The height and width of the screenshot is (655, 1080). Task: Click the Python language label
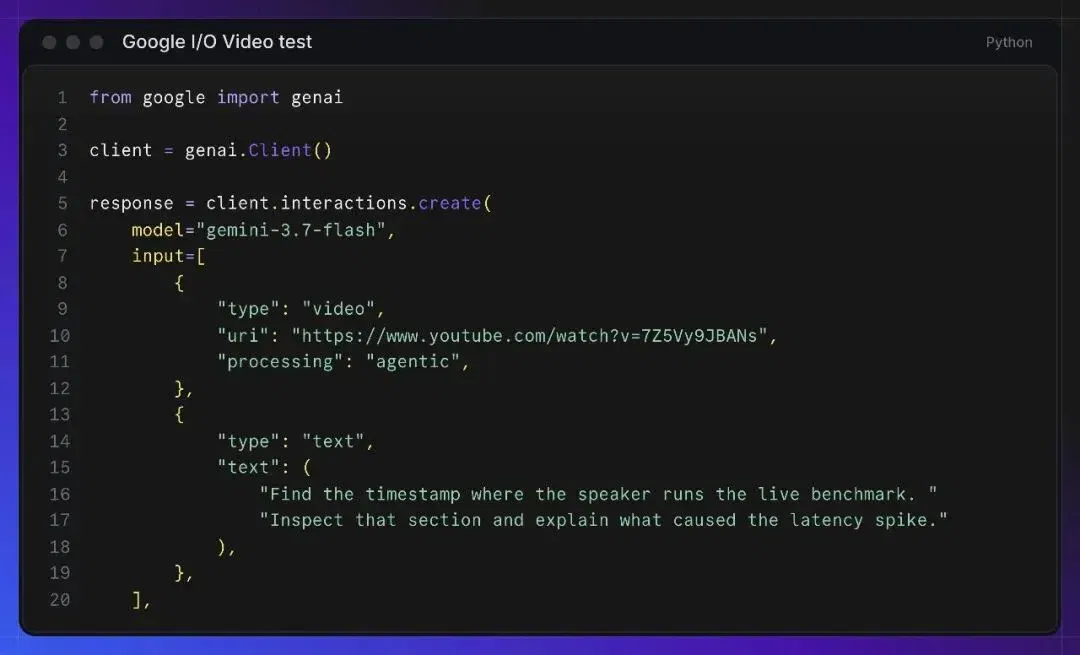pyautogui.click(x=1008, y=42)
